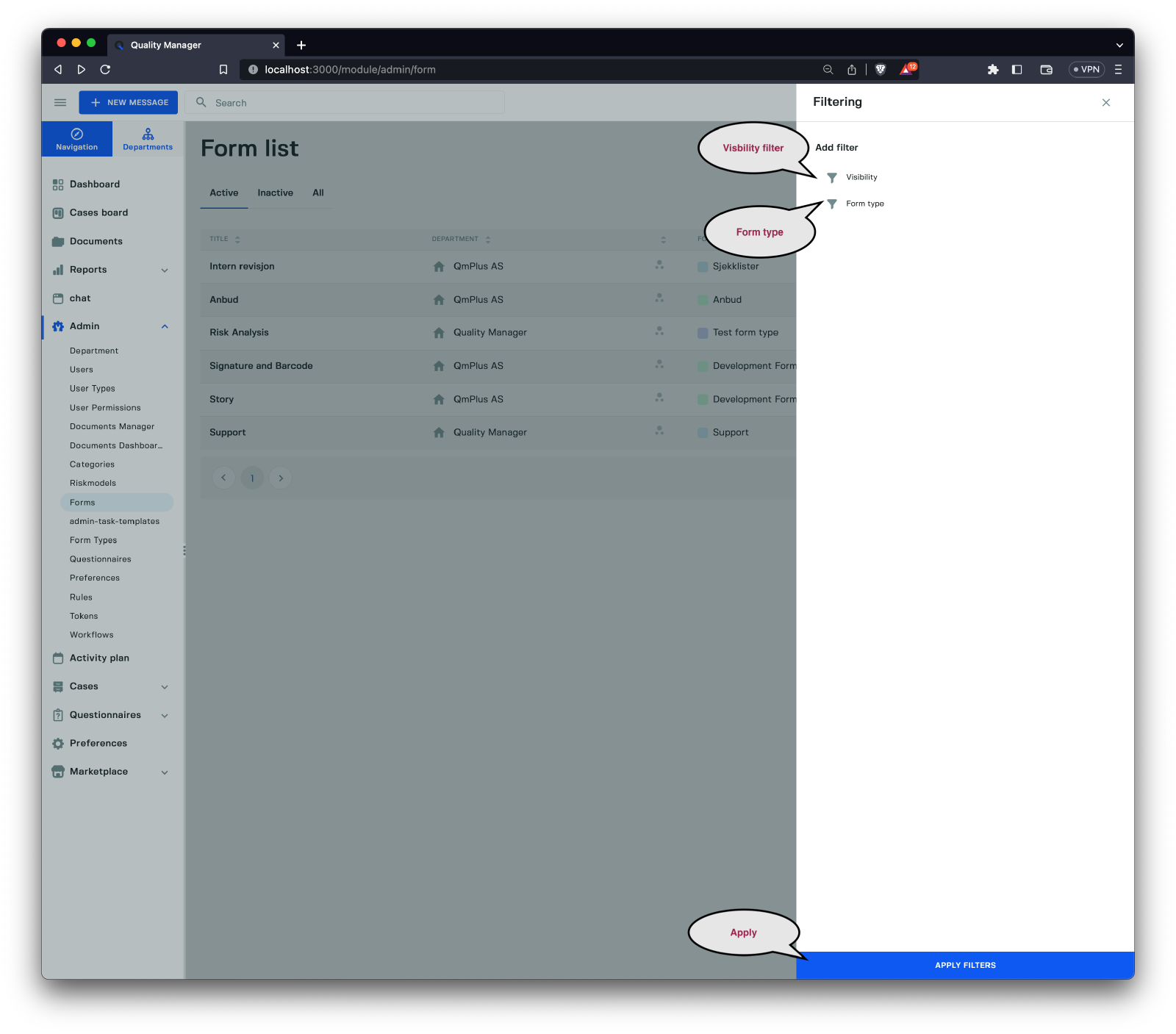Open Cases board from the sidebar
The height and width of the screenshot is (1034, 1176).
pyautogui.click(x=98, y=213)
